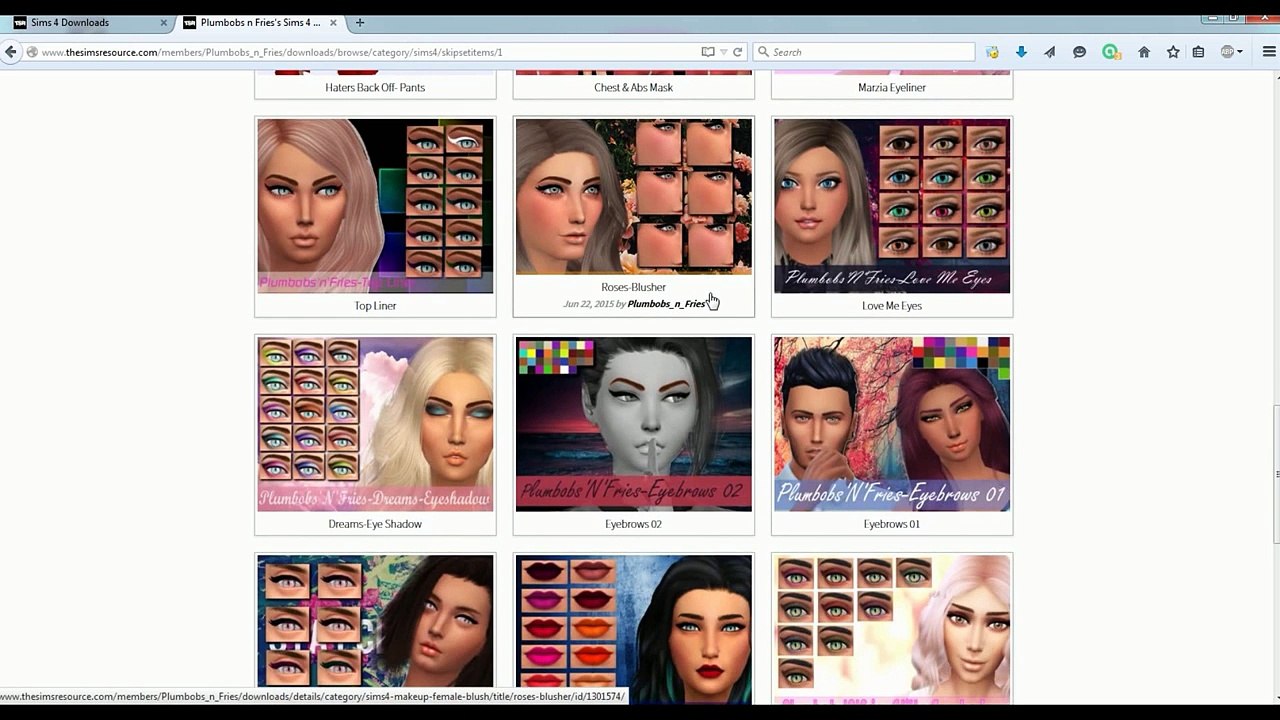Reload the current page

[738, 52]
